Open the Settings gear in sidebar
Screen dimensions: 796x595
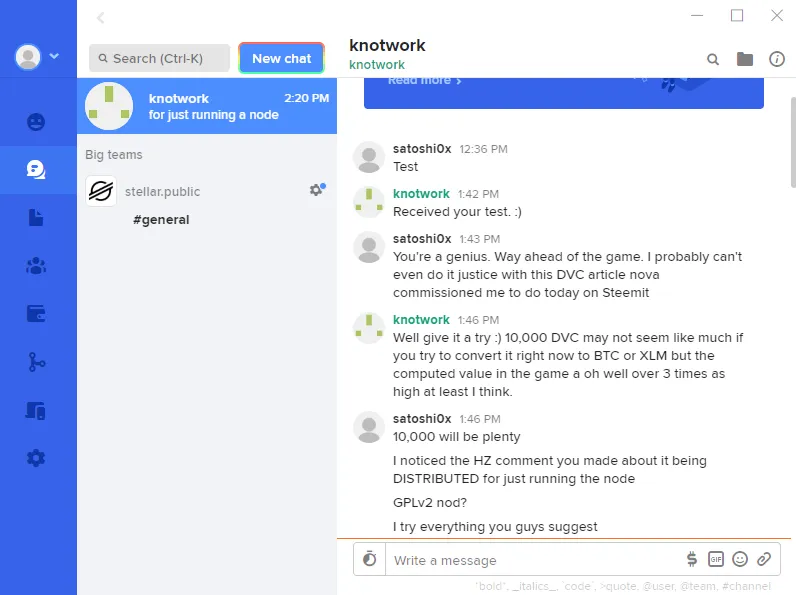click(x=36, y=458)
